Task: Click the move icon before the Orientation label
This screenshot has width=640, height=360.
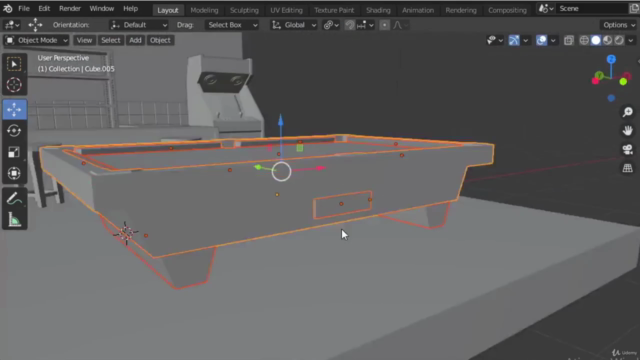Action: (x=35, y=25)
